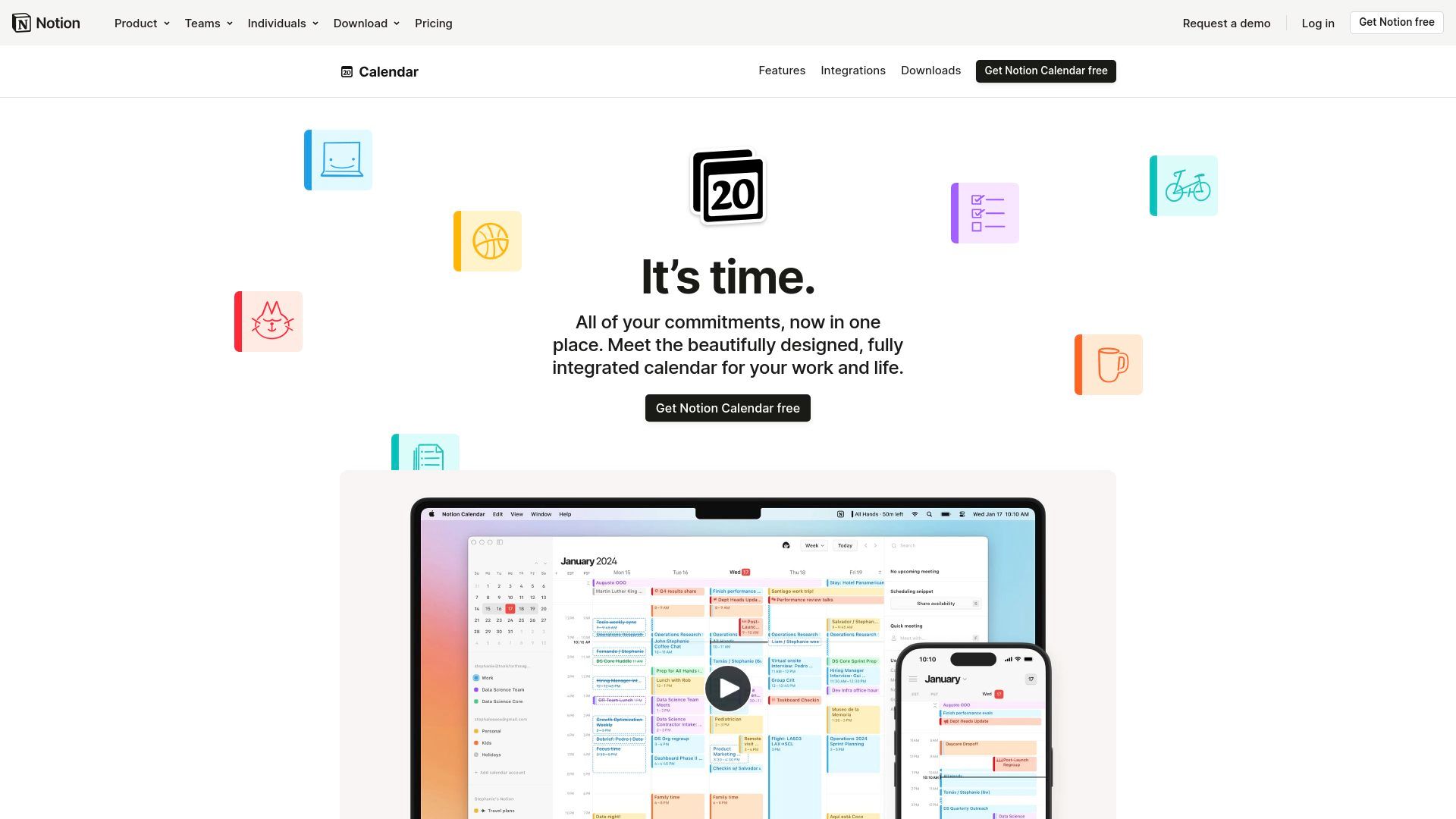Viewport: 1456px width, 819px height.
Task: Click the cat sticker icon
Action: pos(270,321)
